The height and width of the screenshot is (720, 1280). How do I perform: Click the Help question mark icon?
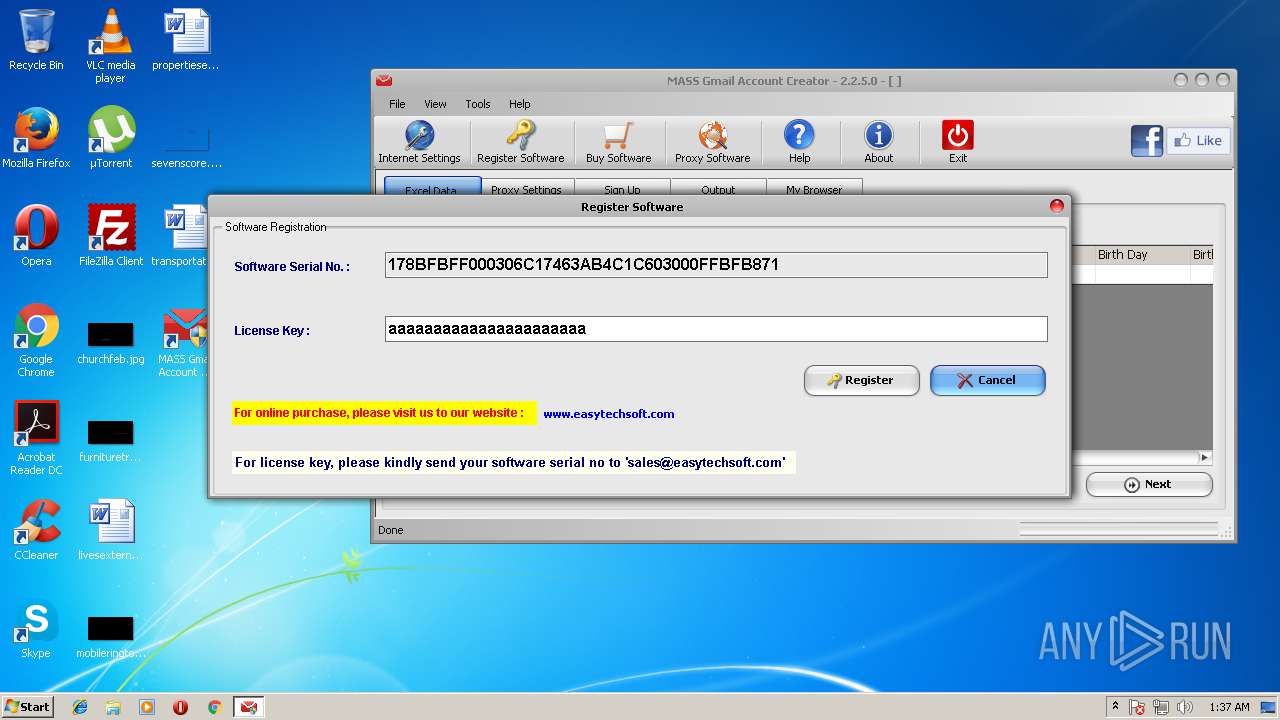pyautogui.click(x=799, y=142)
